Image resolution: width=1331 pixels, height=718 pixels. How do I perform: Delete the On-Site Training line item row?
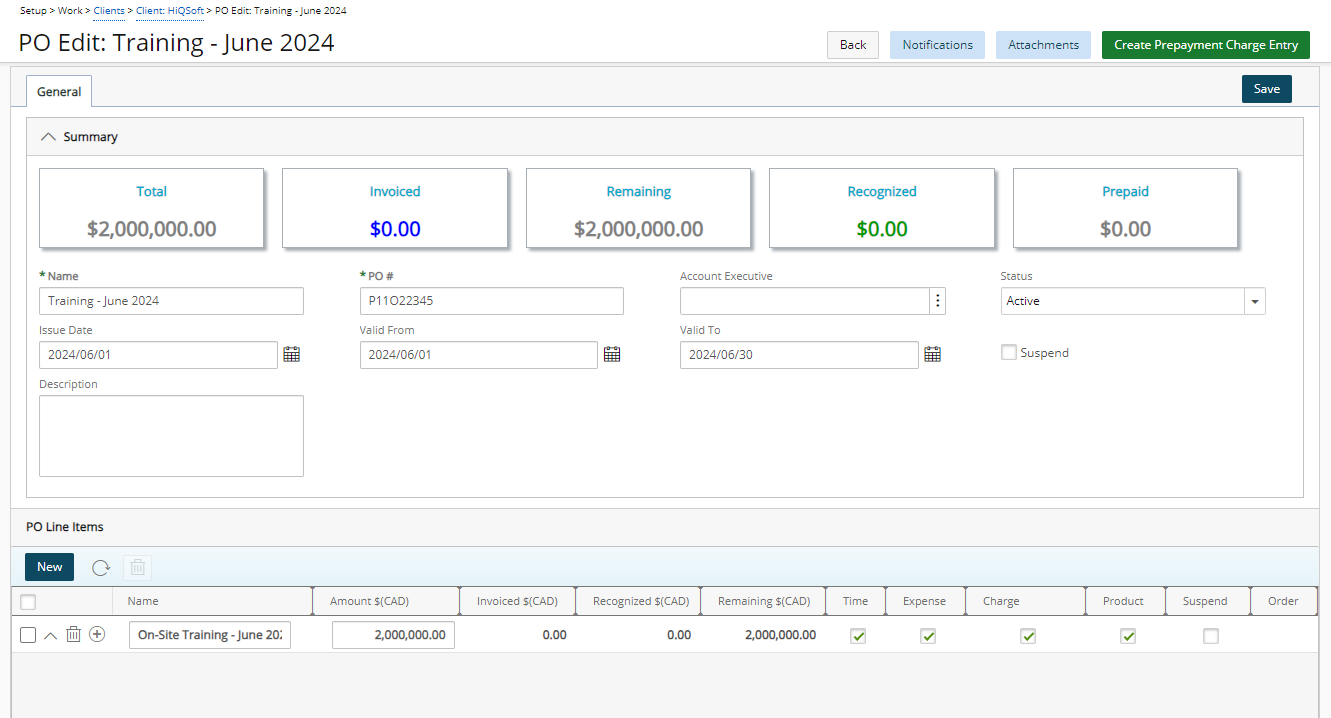[73, 634]
